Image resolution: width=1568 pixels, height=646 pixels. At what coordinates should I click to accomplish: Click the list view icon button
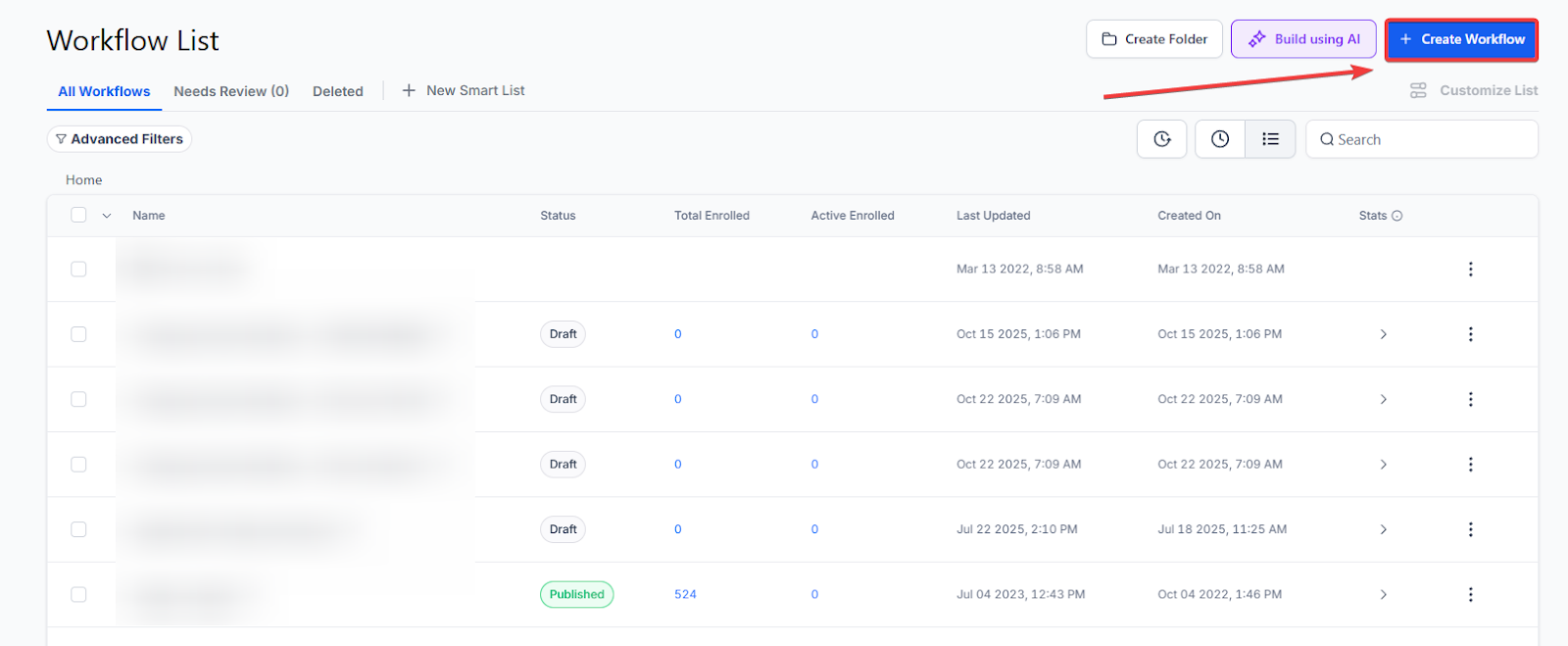(1270, 139)
